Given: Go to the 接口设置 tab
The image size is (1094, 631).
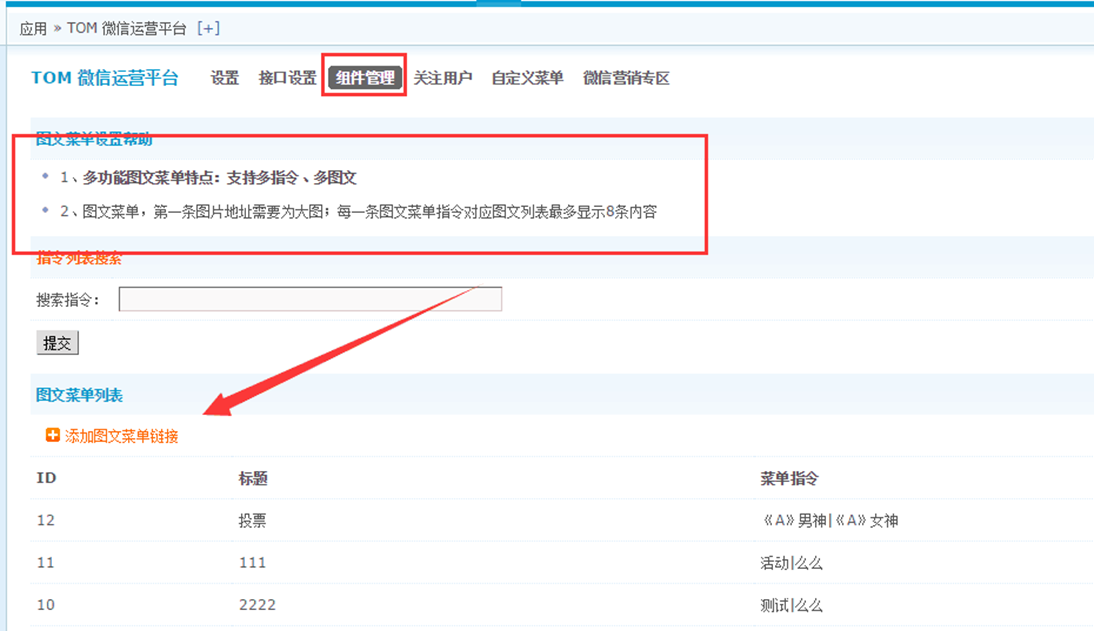Looking at the screenshot, I should click(287, 77).
